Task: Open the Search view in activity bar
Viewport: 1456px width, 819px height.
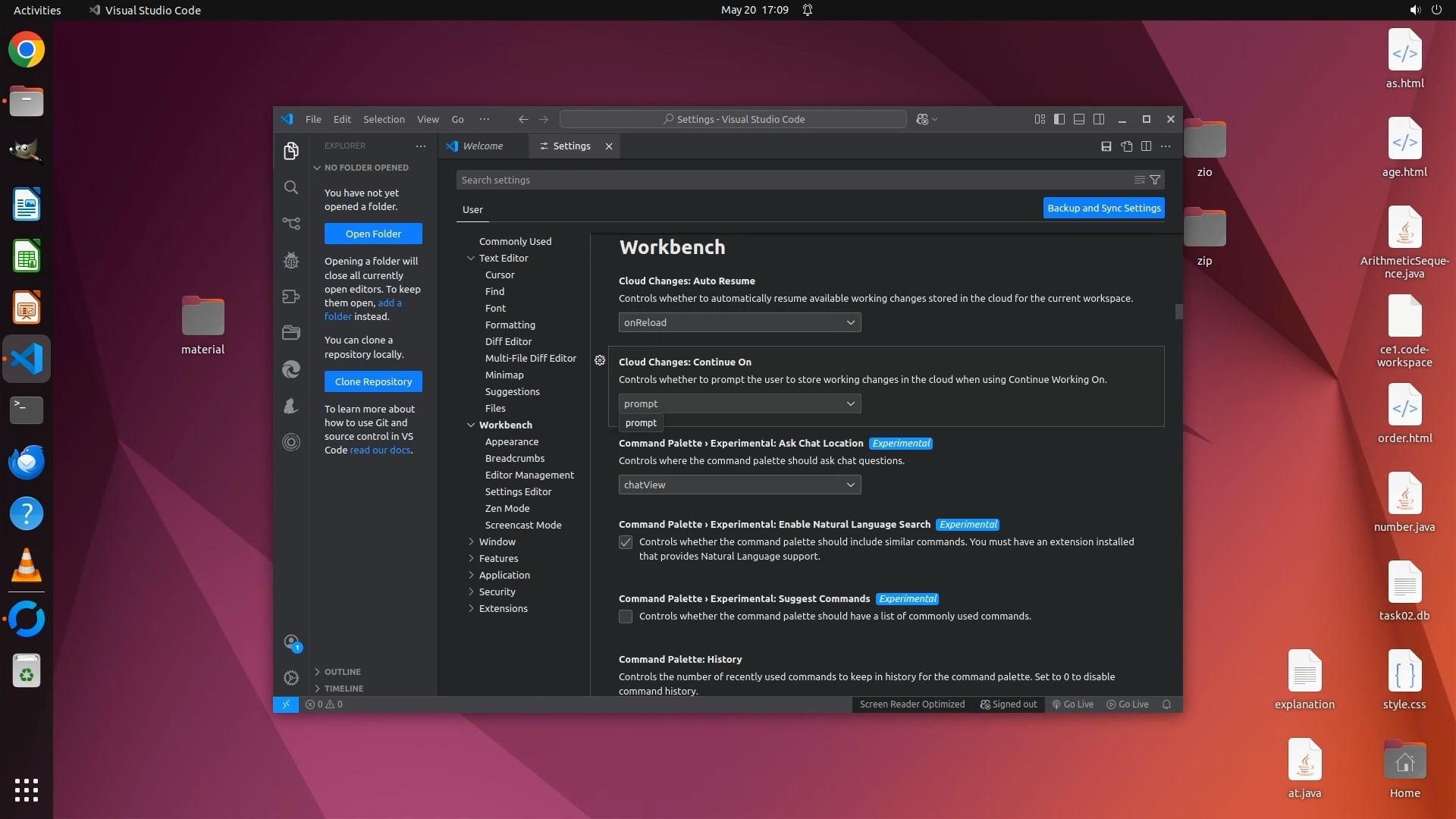Action: click(291, 187)
